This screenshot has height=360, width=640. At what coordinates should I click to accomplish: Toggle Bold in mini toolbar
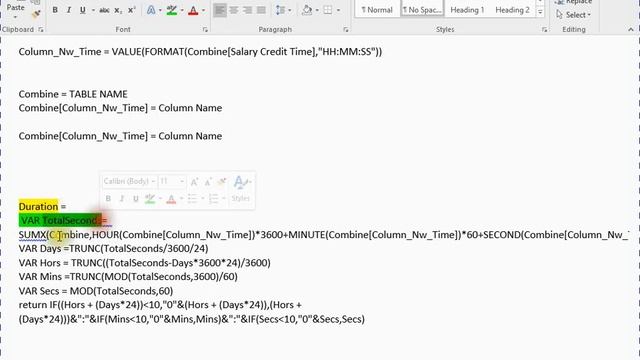point(108,198)
